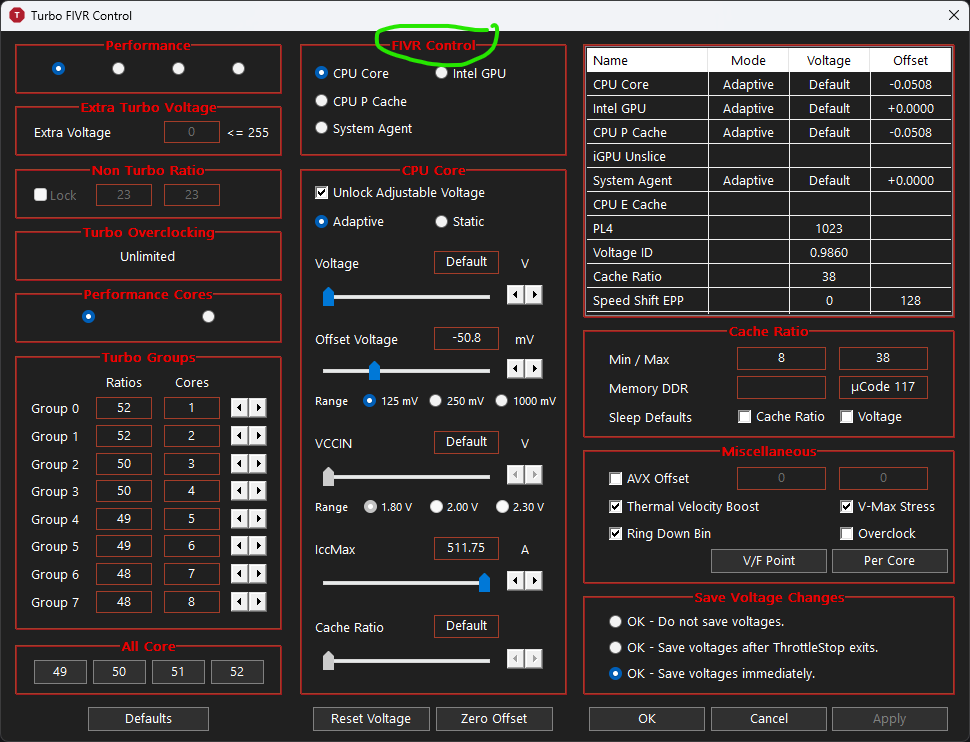
Task: Click All Core 52 button
Action: coord(237,671)
